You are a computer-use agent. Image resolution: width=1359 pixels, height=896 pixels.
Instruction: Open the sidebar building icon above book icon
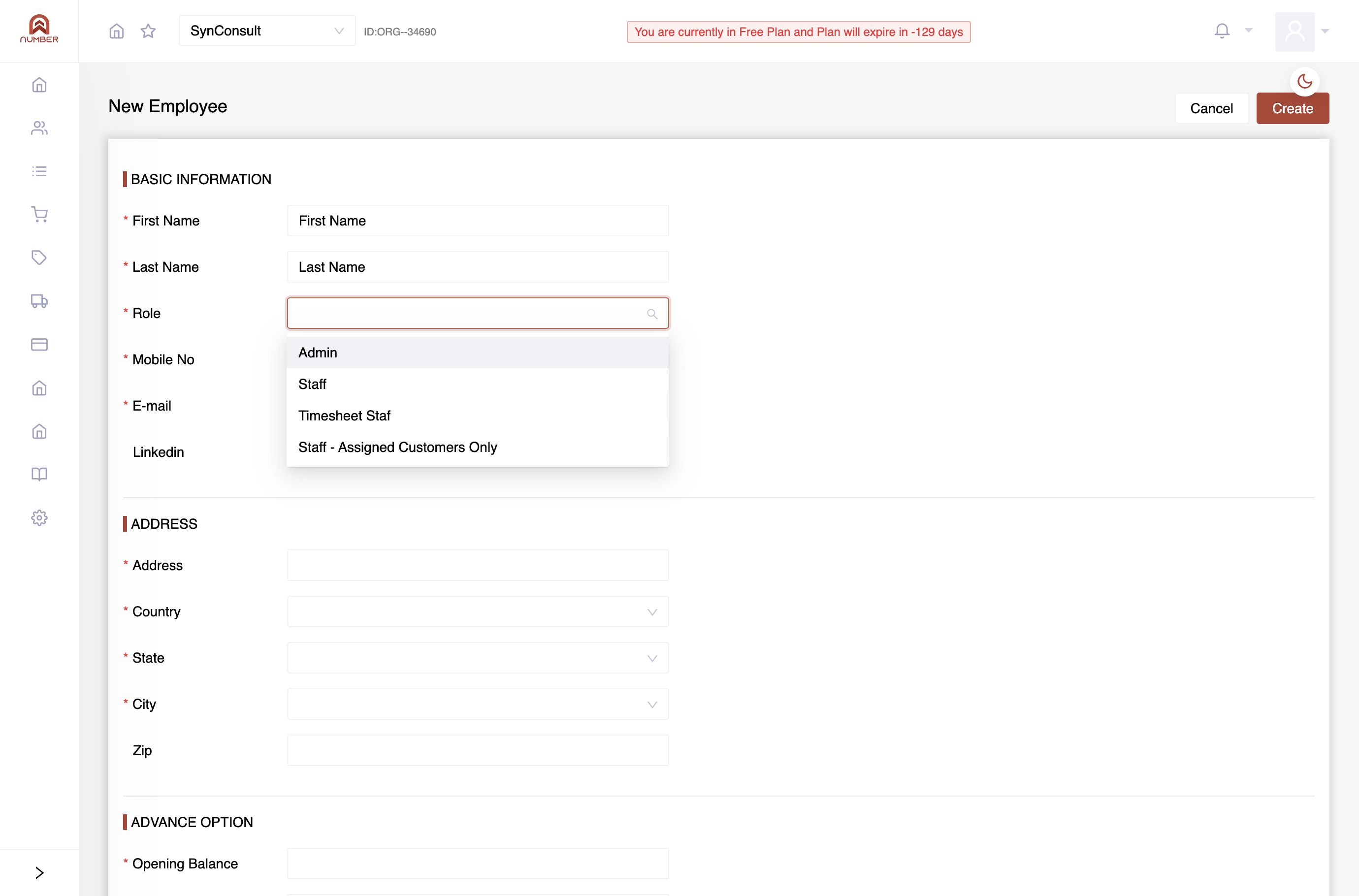click(x=39, y=431)
